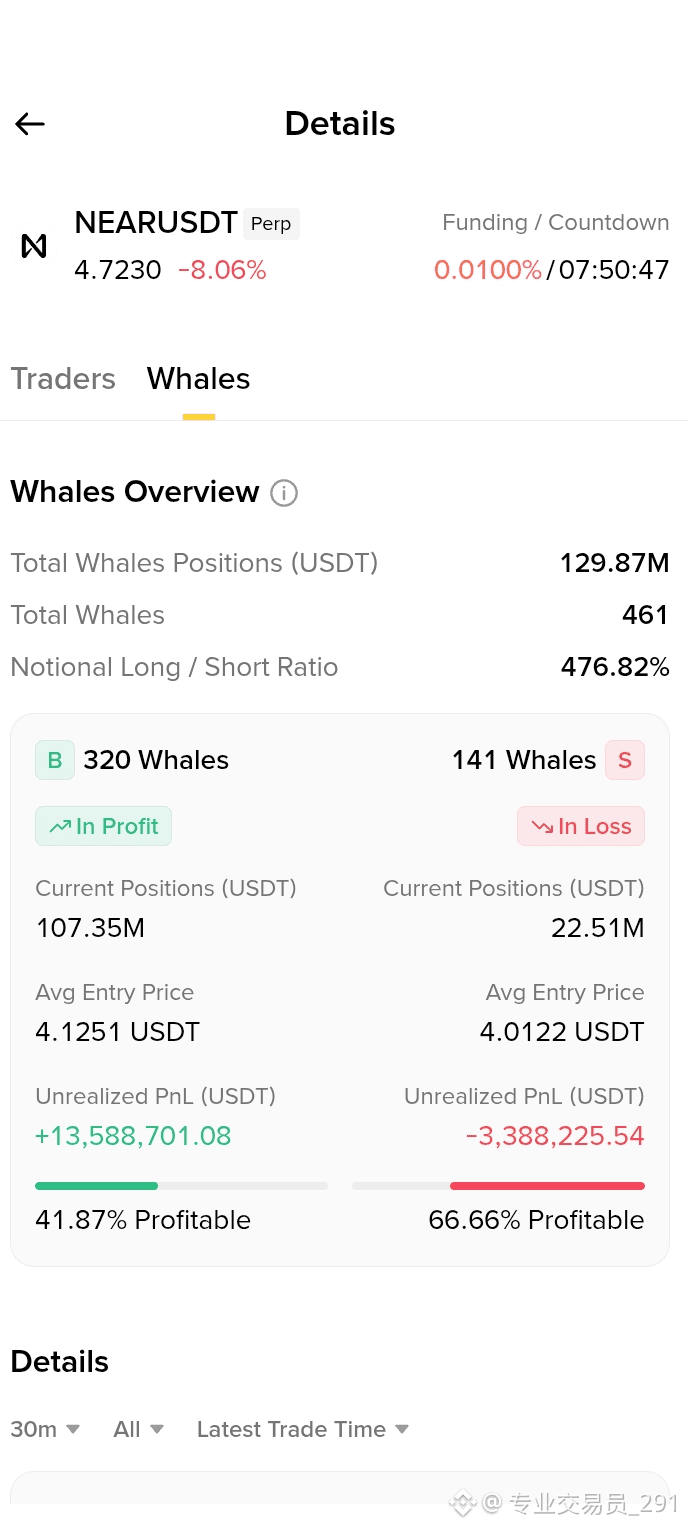Viewport: 688px width, 1529px height.
Task: Click the green 41.87% profitable progress bar
Action: click(x=181, y=1186)
